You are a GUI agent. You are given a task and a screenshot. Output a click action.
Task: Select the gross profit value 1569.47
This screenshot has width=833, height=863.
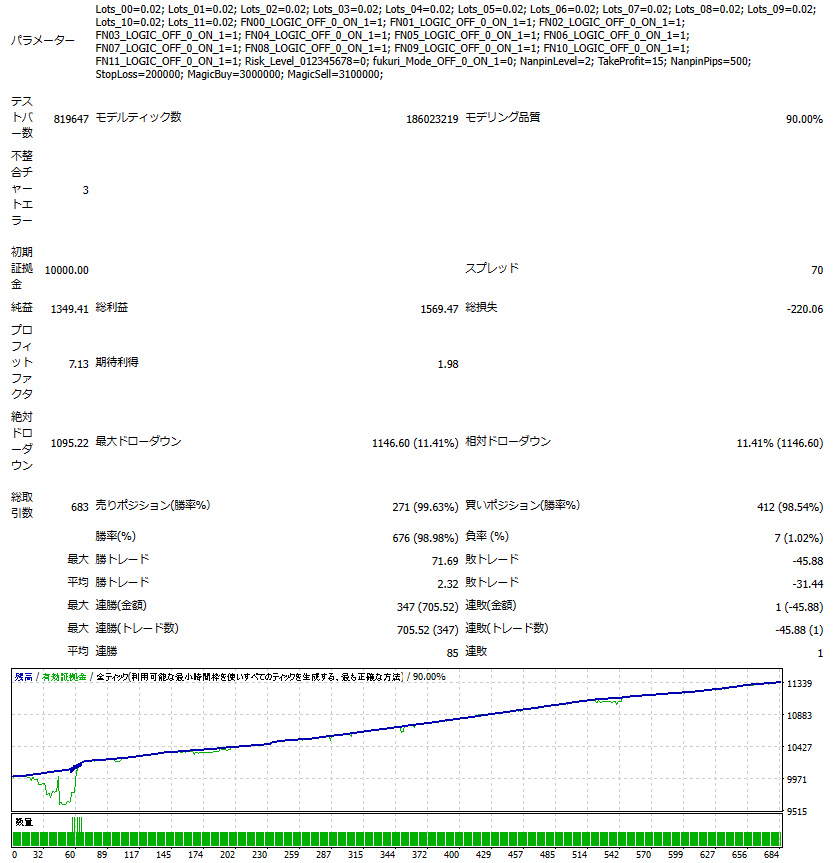click(439, 309)
